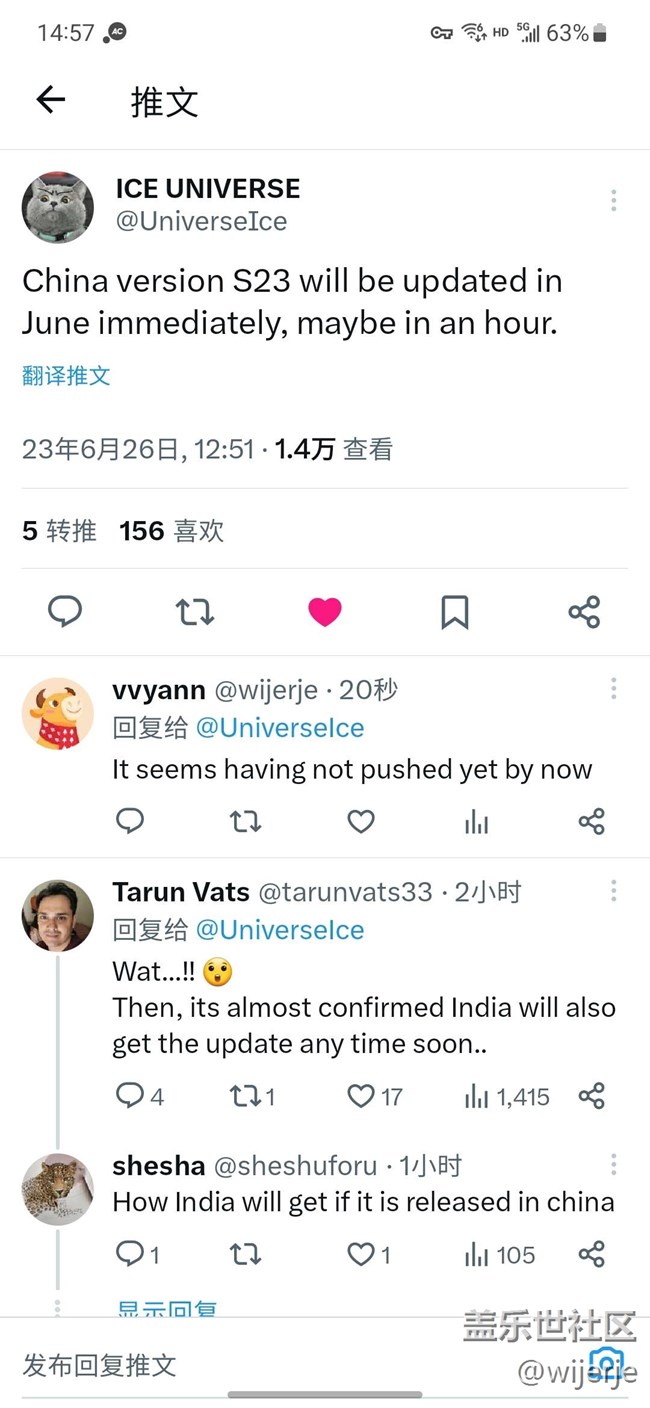Share shesha's reply
Image resolution: width=650 pixels, height=1408 pixels.
point(592,1254)
